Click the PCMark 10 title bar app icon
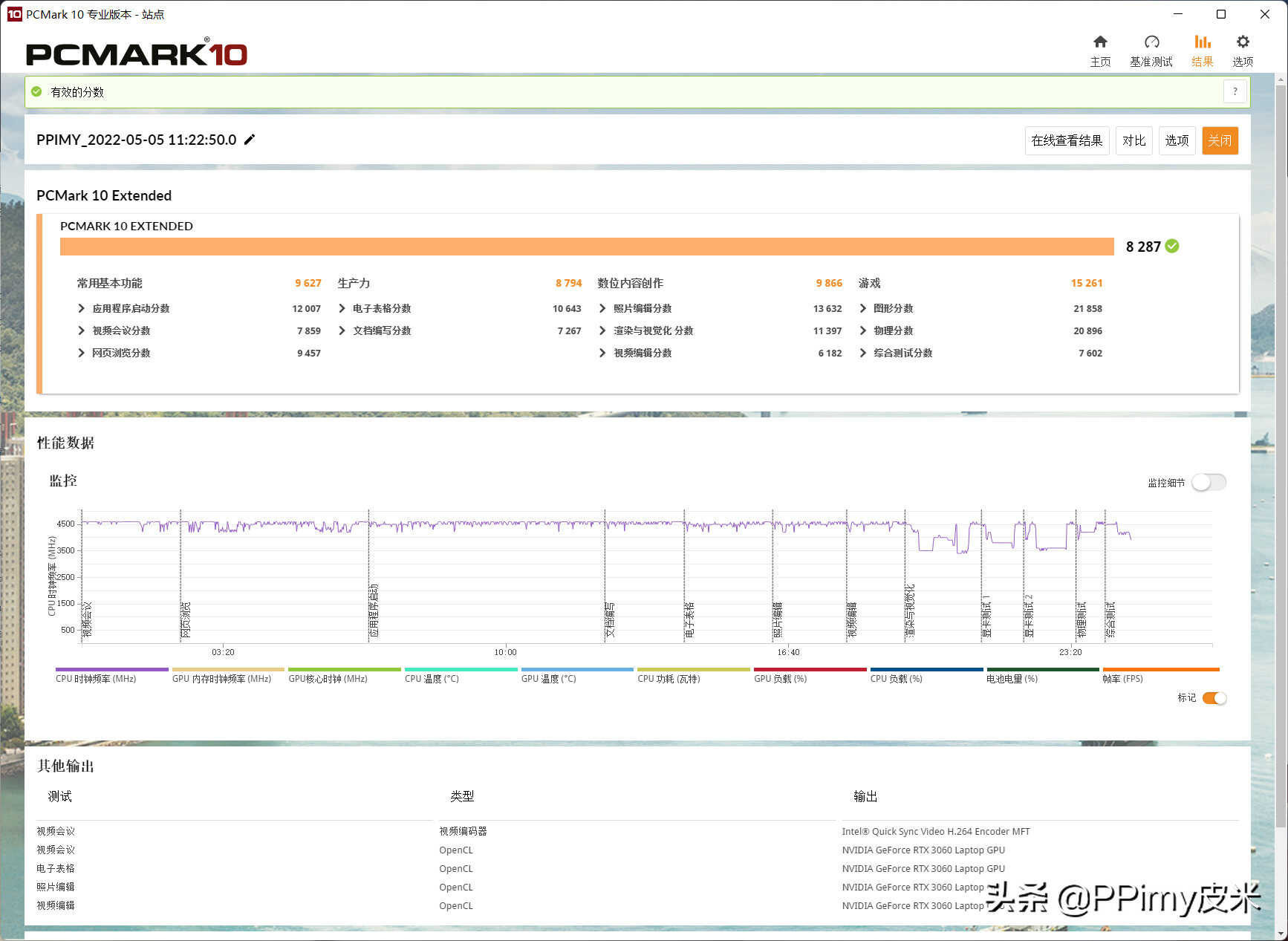The image size is (1288, 941). click(14, 14)
